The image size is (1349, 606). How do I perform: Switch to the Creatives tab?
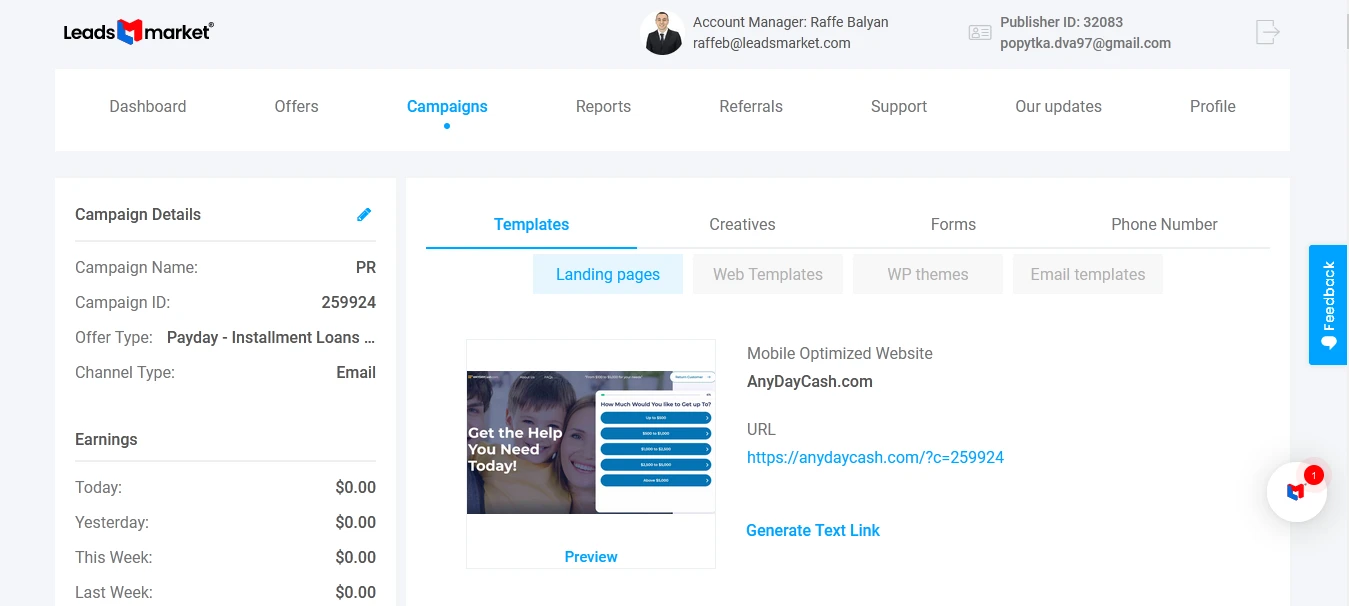point(742,224)
